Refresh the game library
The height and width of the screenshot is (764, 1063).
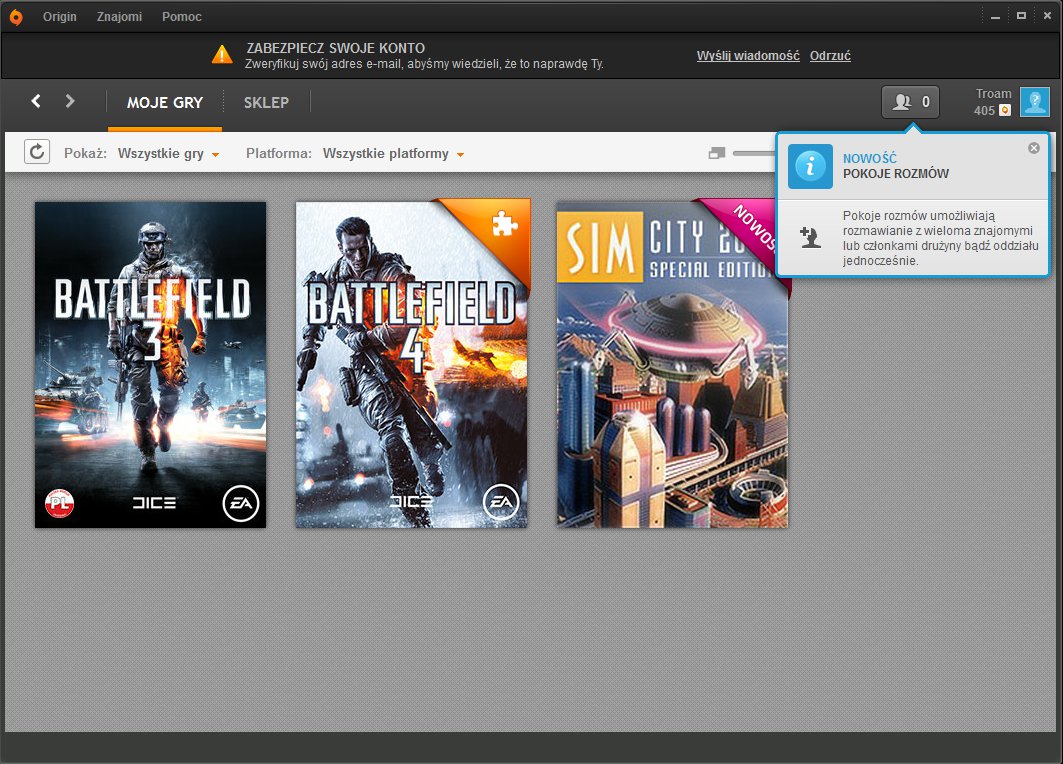[37, 152]
